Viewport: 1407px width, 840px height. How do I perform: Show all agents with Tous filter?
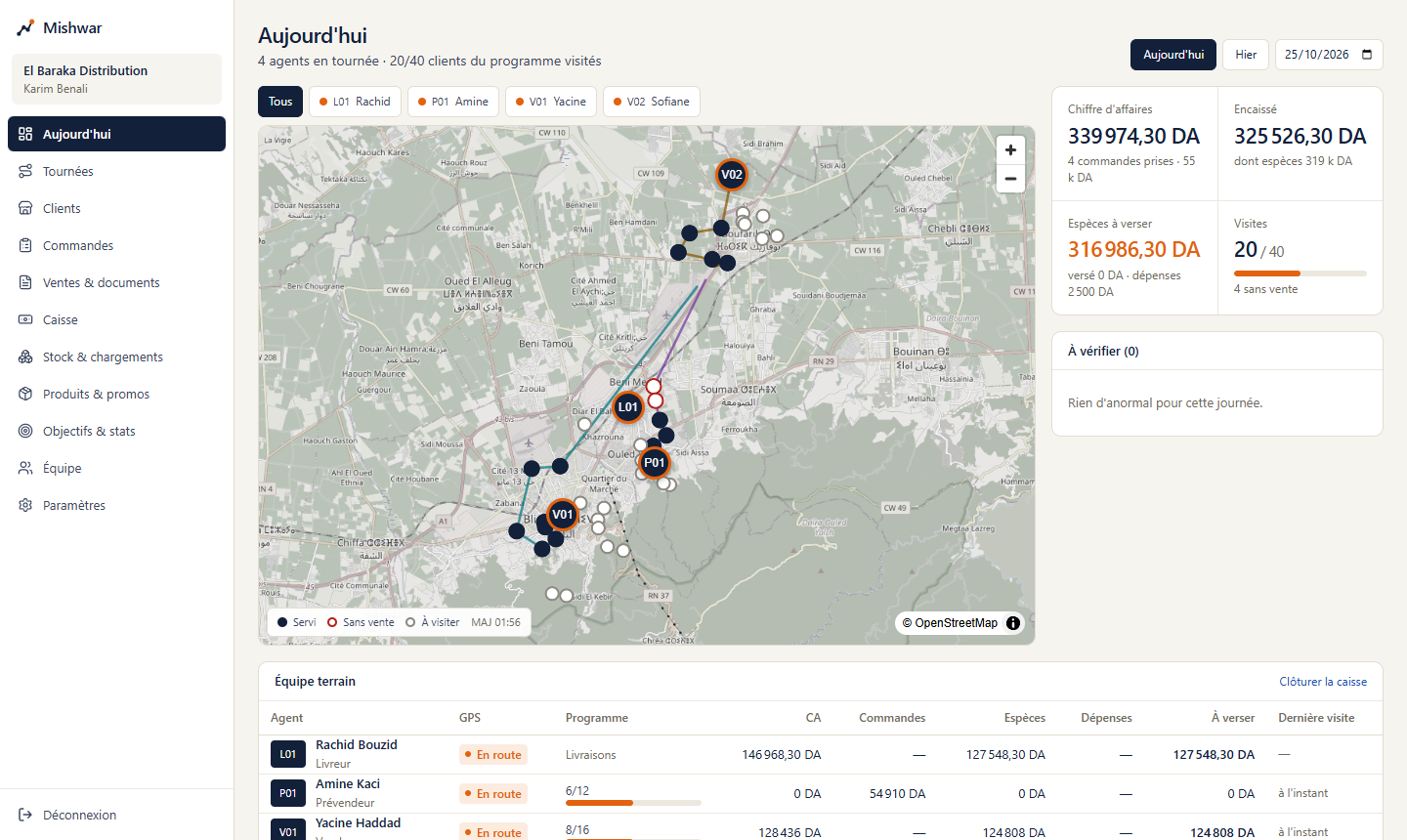[x=280, y=102]
